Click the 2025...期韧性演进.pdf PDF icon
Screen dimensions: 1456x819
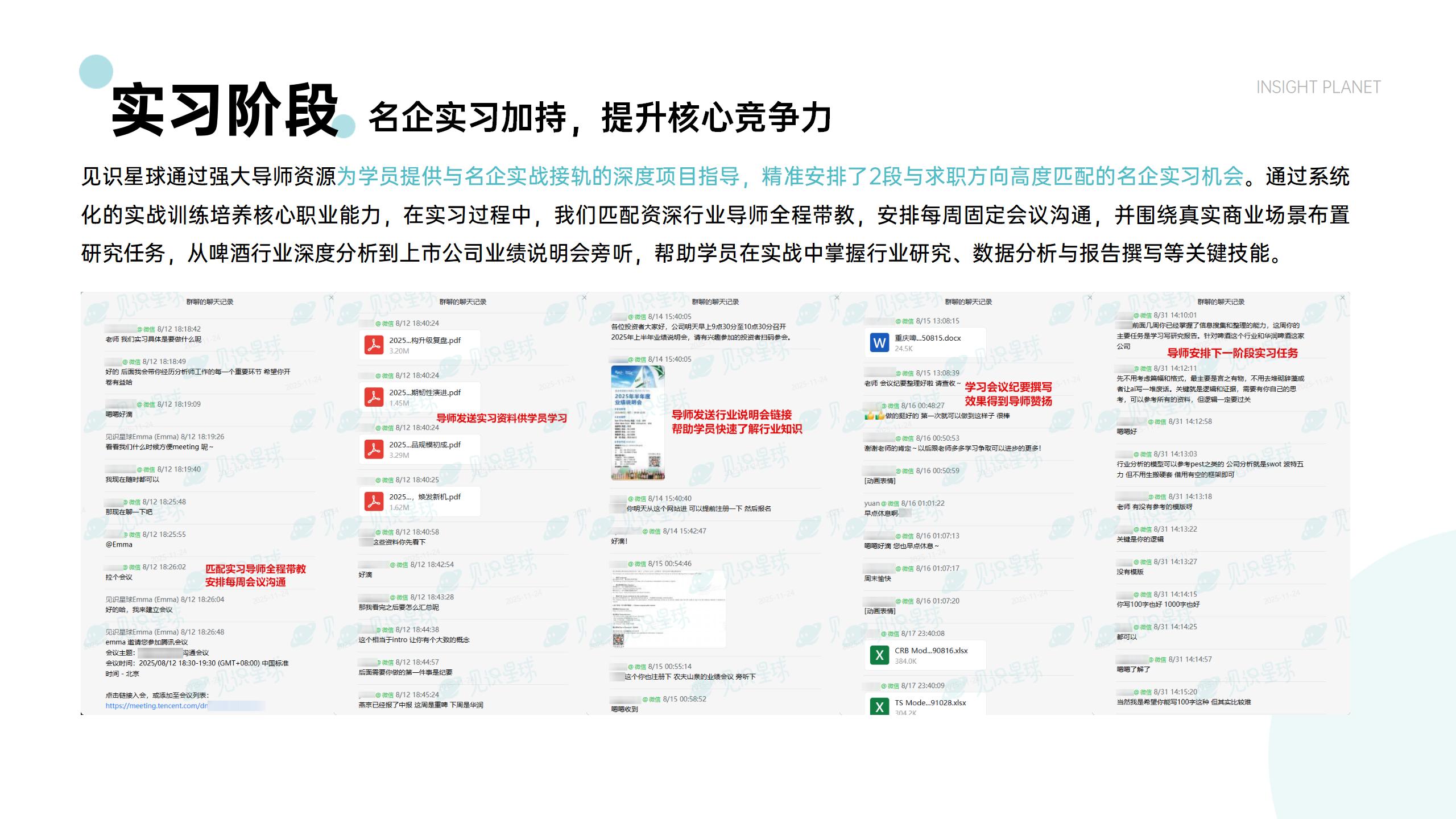tap(374, 397)
